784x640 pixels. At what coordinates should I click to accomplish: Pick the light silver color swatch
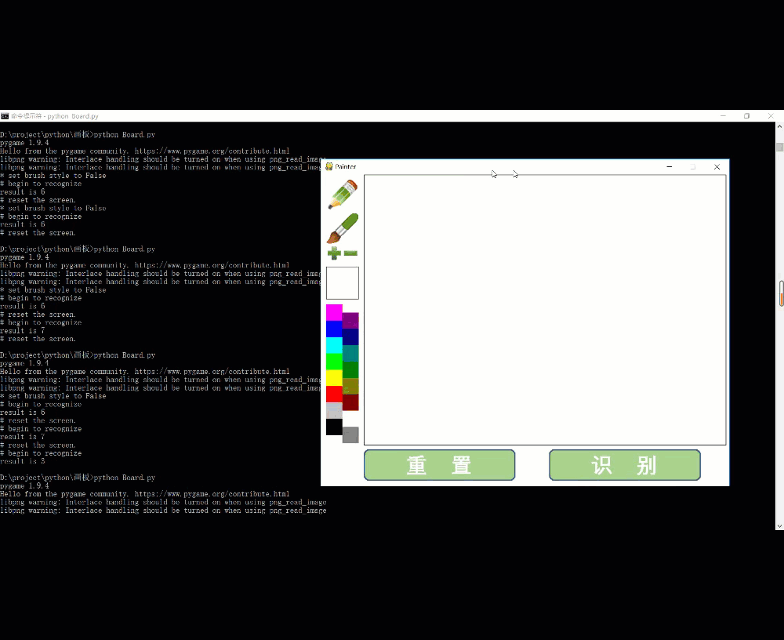click(x=334, y=410)
